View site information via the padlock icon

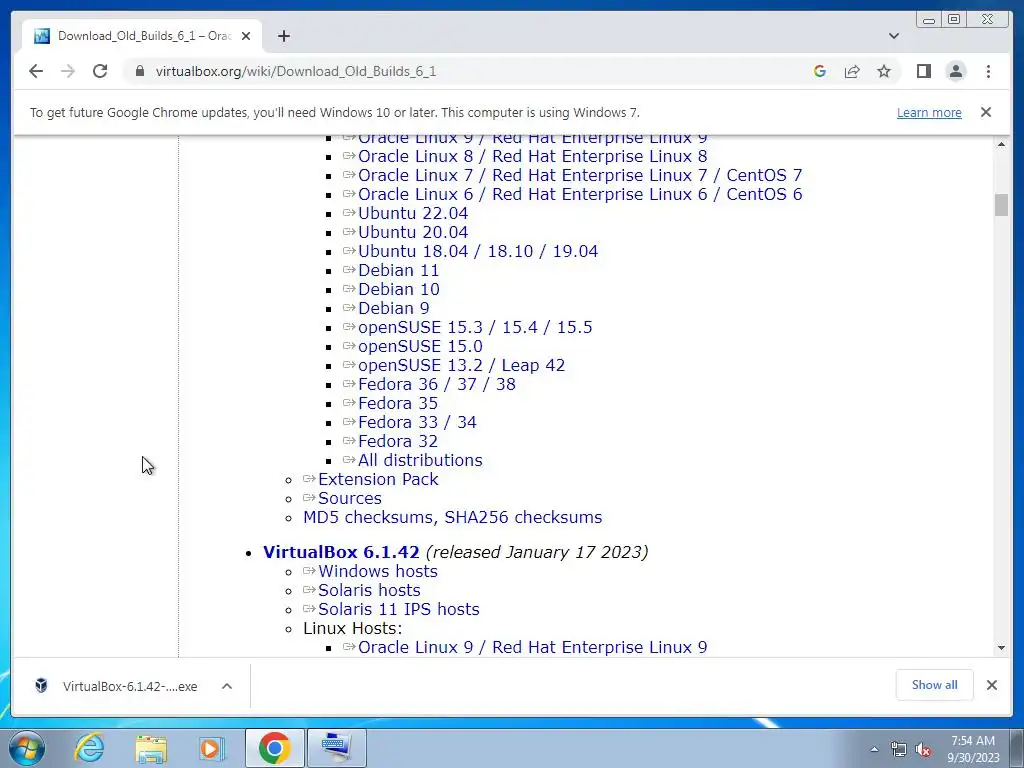[140, 71]
